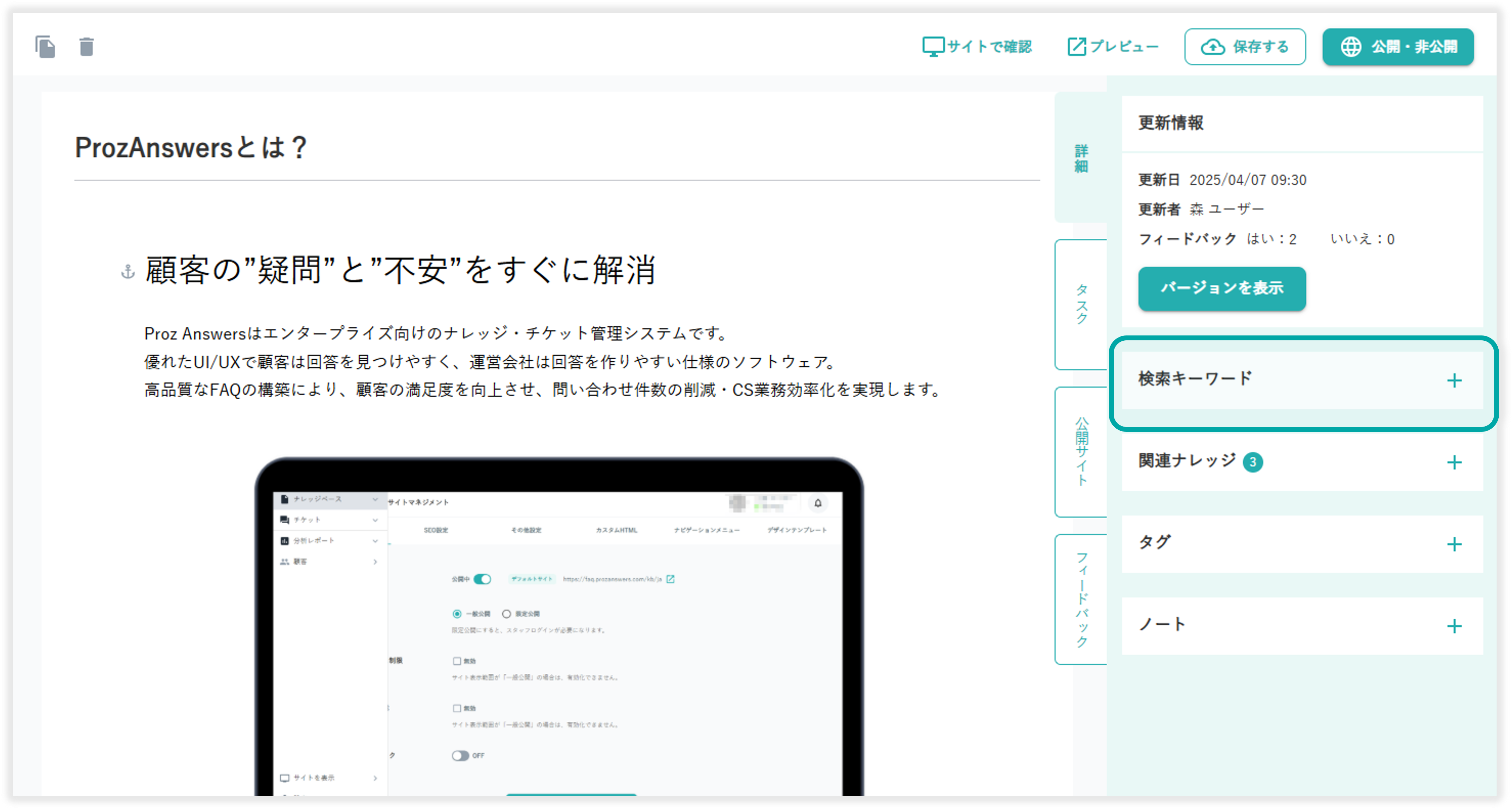The height and width of the screenshot is (809, 1512).
Task: Click the monitor icon beside サイトで確認
Action: click(933, 46)
